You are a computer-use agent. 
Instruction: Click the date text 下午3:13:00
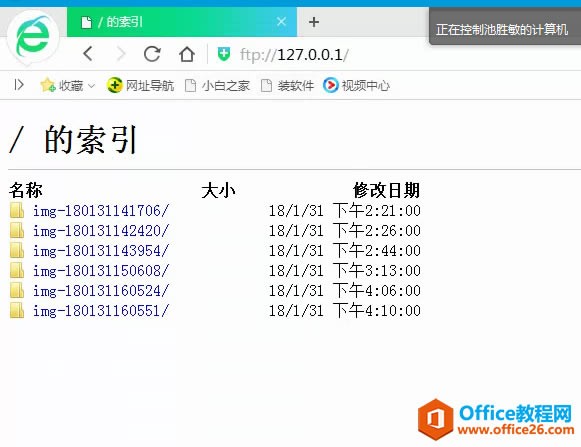click(376, 271)
